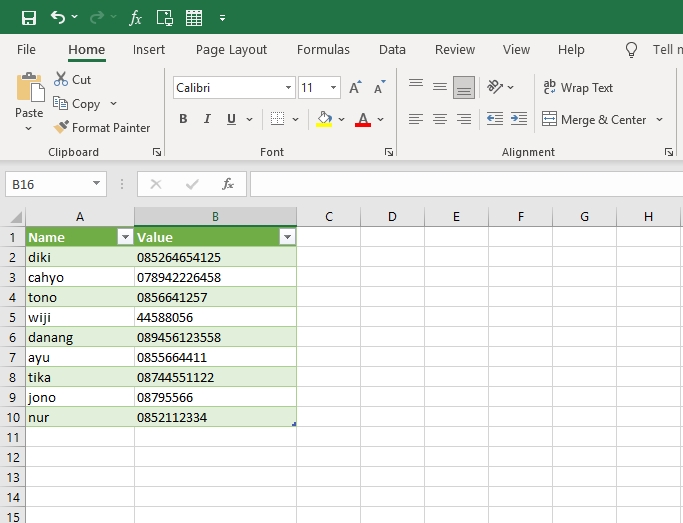Image resolution: width=683 pixels, height=523 pixels.
Task: Click the Paste clipboard icon
Action: [30, 88]
